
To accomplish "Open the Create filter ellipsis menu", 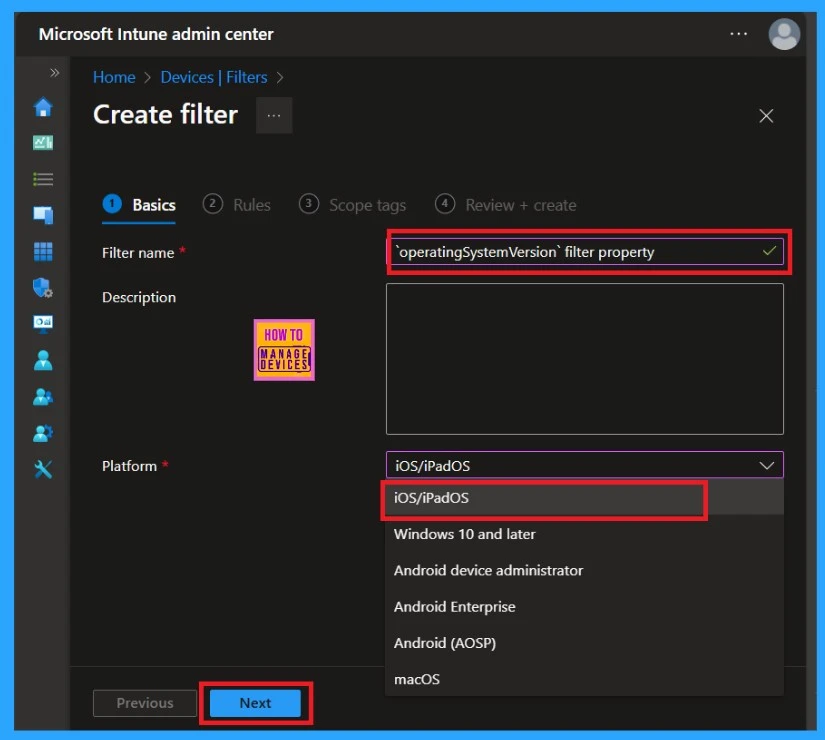I will tap(274, 115).
